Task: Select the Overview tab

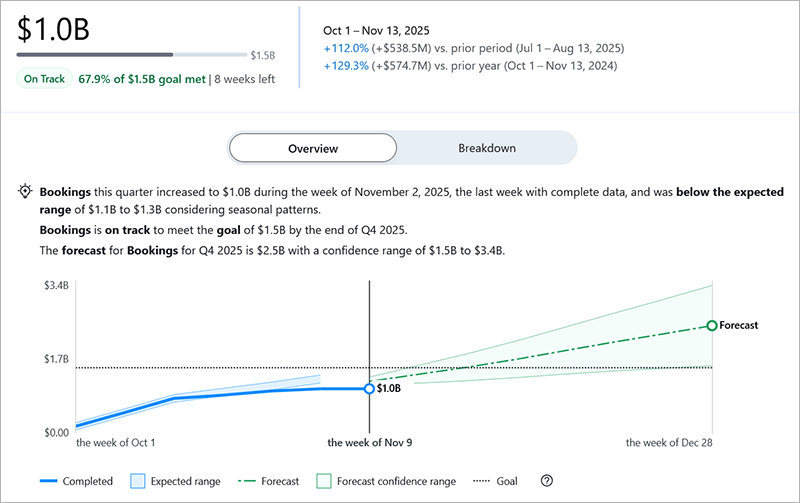Action: click(x=313, y=148)
